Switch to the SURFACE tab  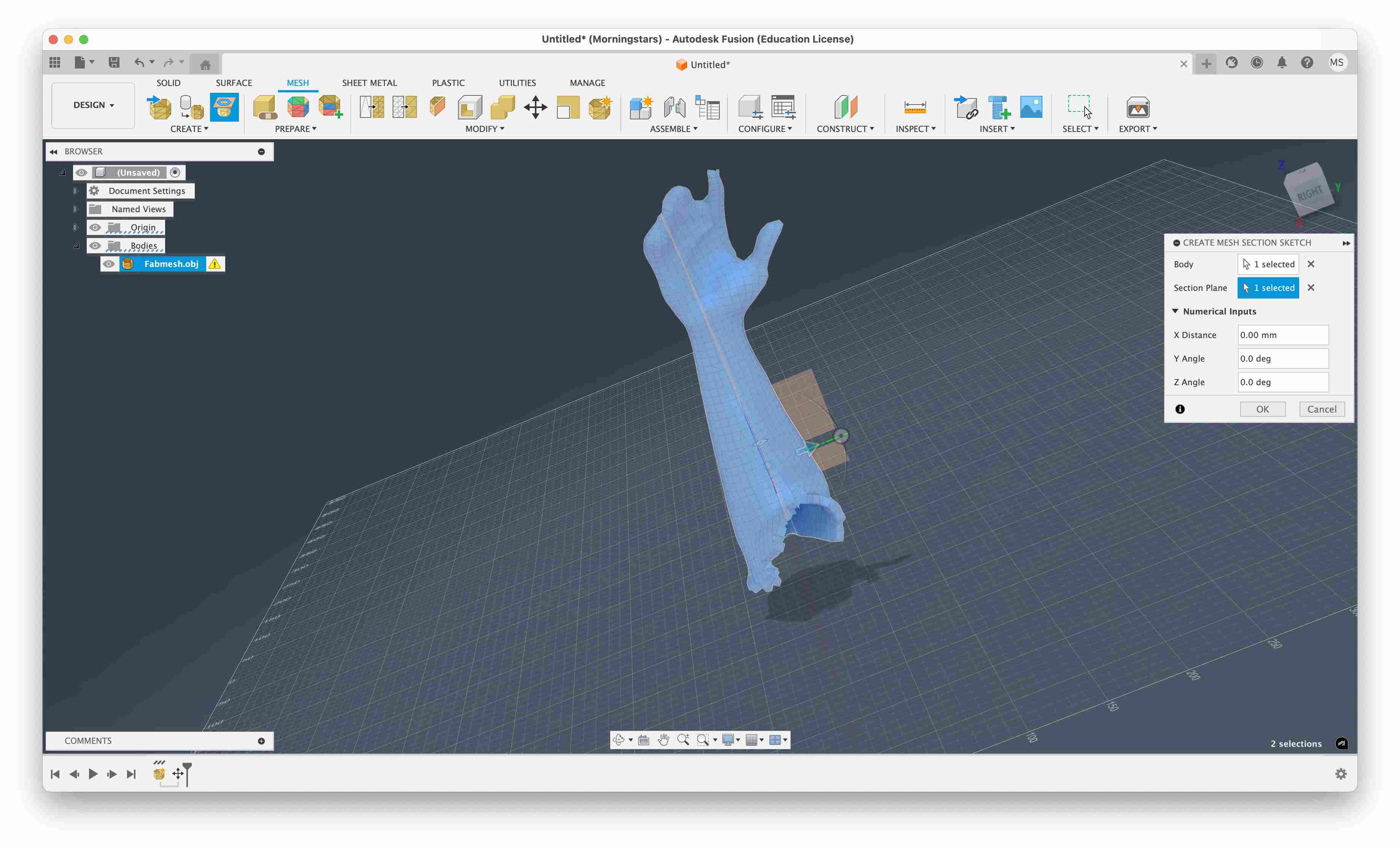tap(234, 83)
